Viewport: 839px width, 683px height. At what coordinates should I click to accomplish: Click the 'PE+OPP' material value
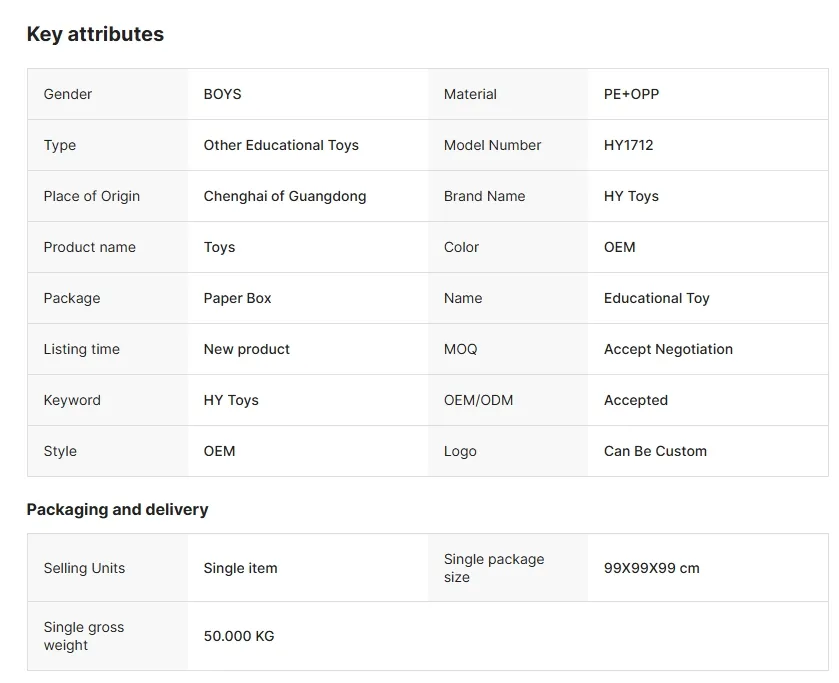click(x=631, y=94)
